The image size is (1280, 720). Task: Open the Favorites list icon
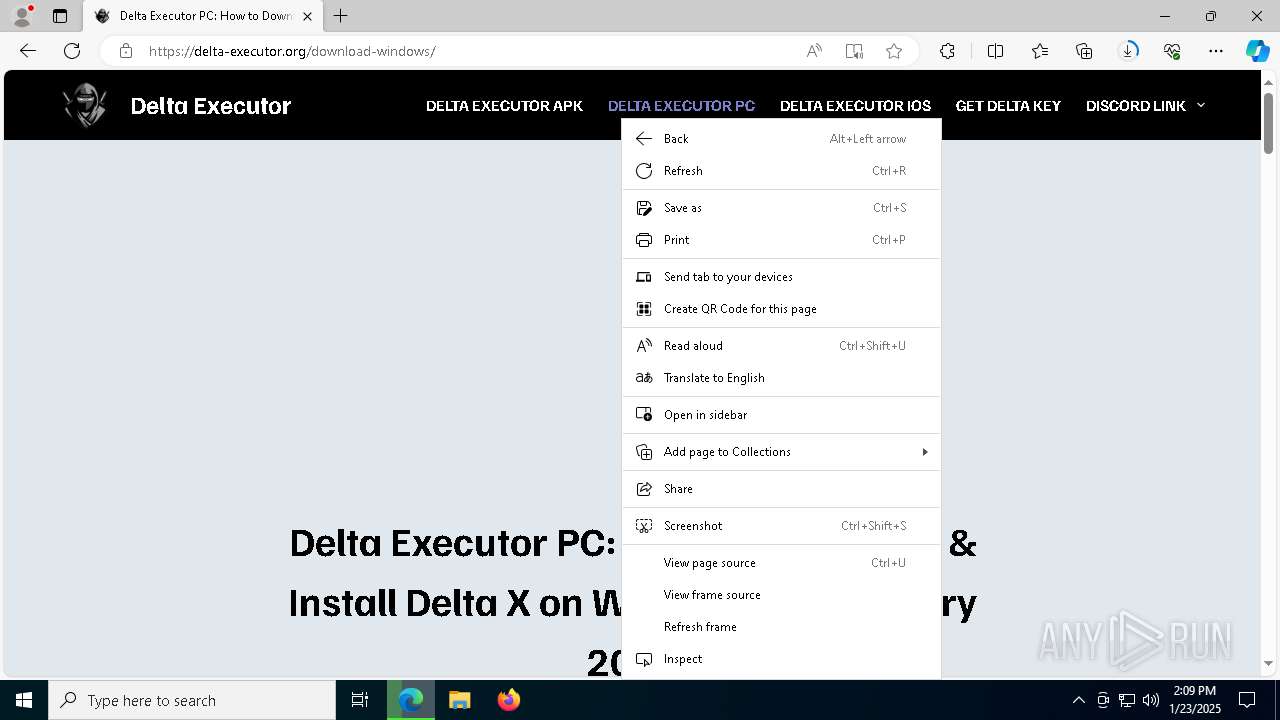pos(1040,51)
